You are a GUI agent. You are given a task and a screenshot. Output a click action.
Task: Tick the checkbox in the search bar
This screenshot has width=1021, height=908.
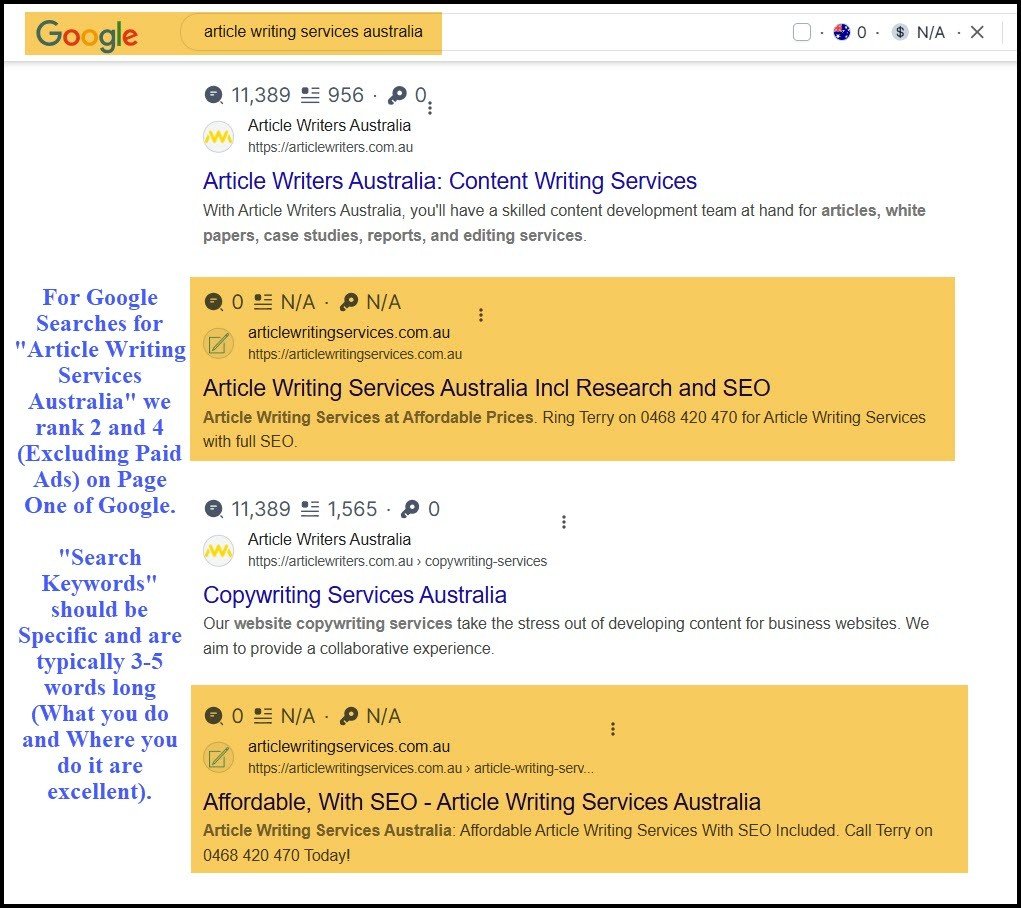802,32
